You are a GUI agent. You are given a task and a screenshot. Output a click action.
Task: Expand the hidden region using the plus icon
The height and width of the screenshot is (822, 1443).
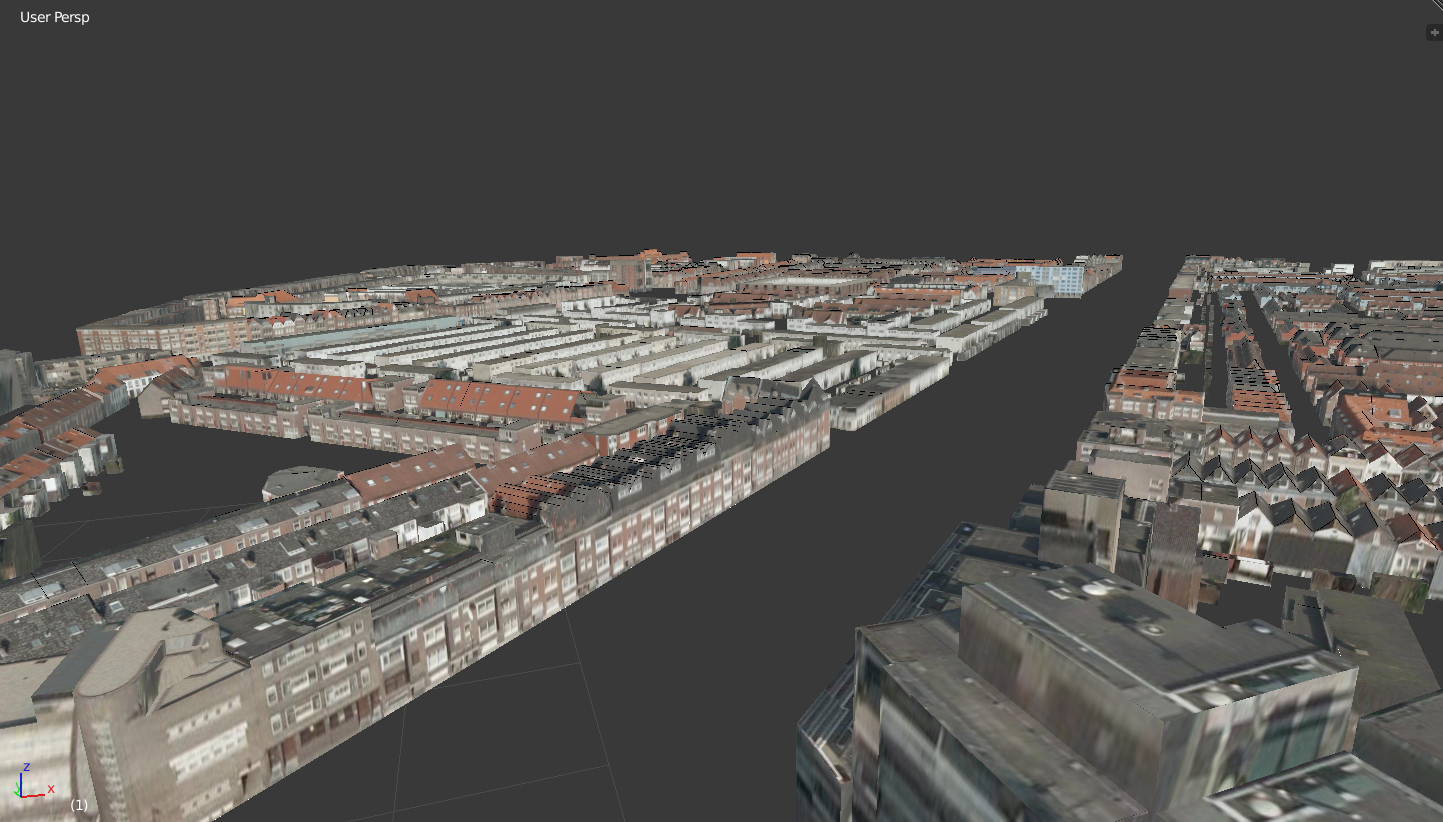pos(1434,31)
